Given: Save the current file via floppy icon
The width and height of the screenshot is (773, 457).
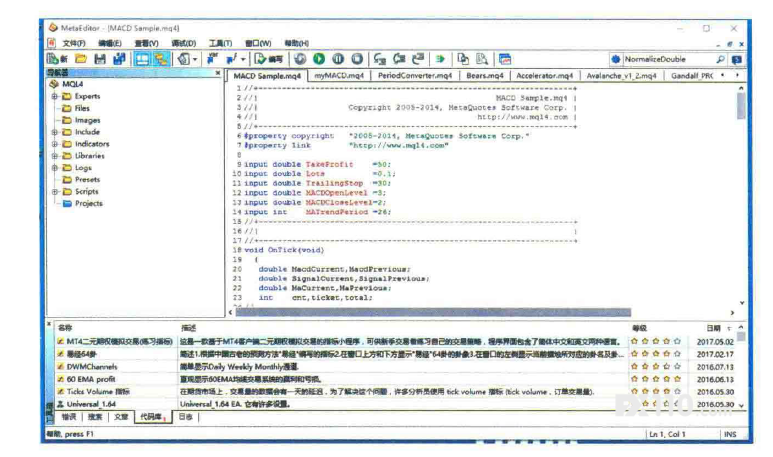Looking at the screenshot, I should click(100, 59).
